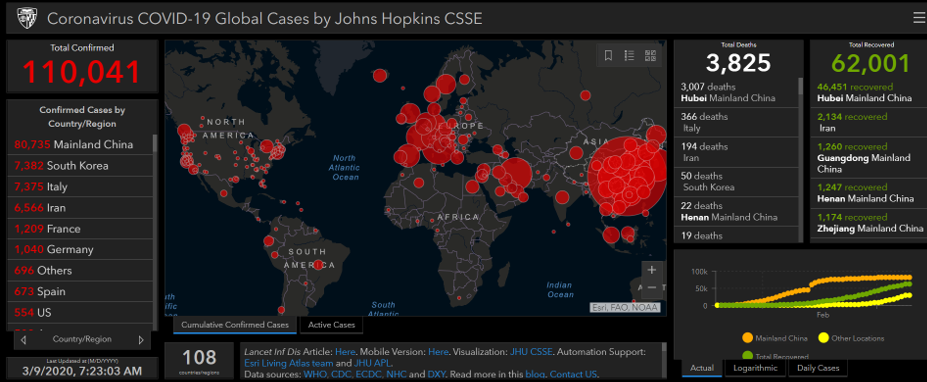Open the Esri Living Atlas team link
Screen dimensions: 927x382
289,363
